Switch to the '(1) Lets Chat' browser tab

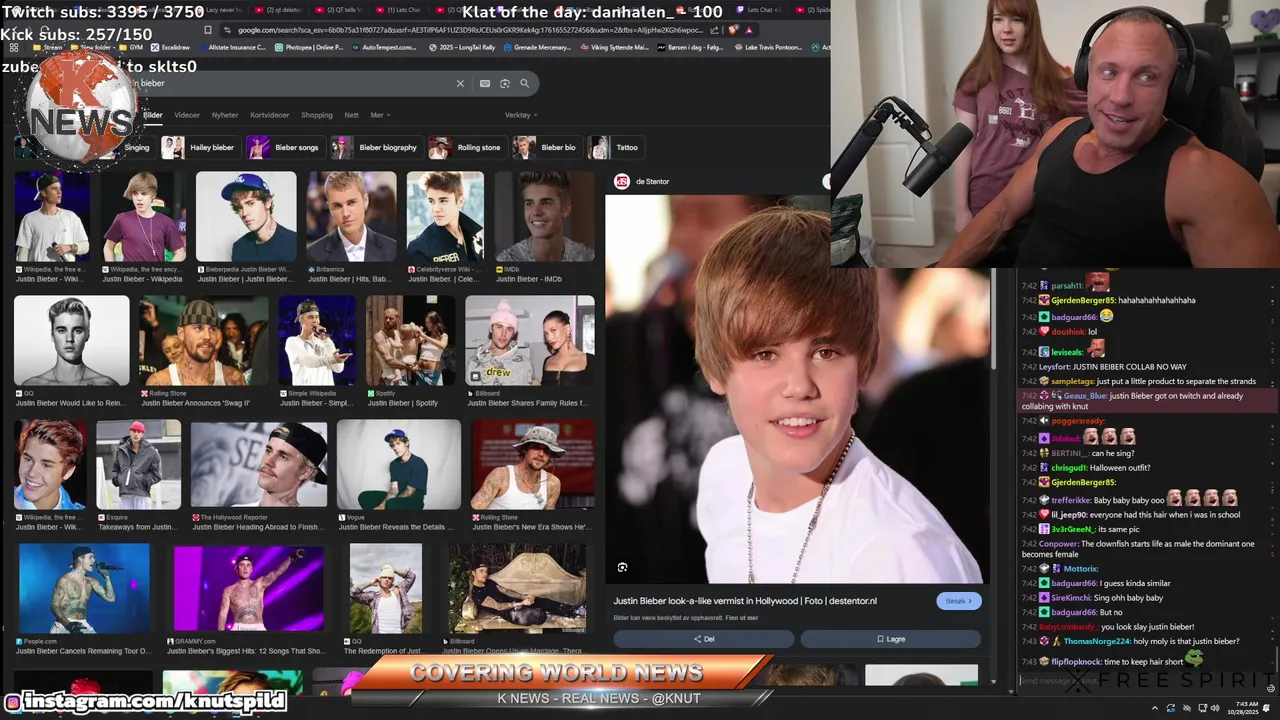tap(398, 10)
